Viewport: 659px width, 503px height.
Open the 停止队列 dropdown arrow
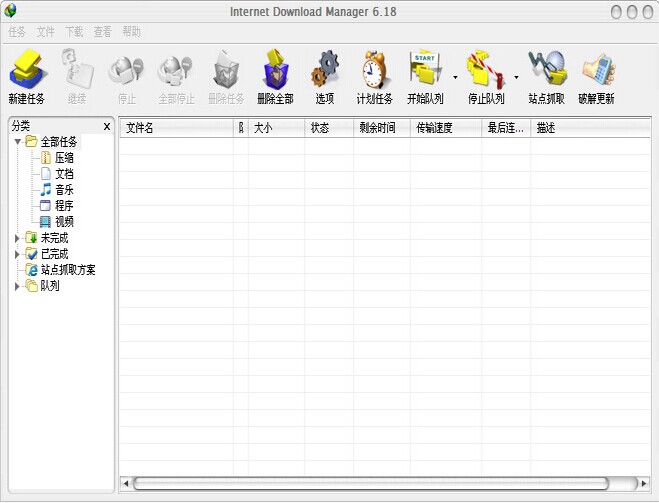pos(516,77)
